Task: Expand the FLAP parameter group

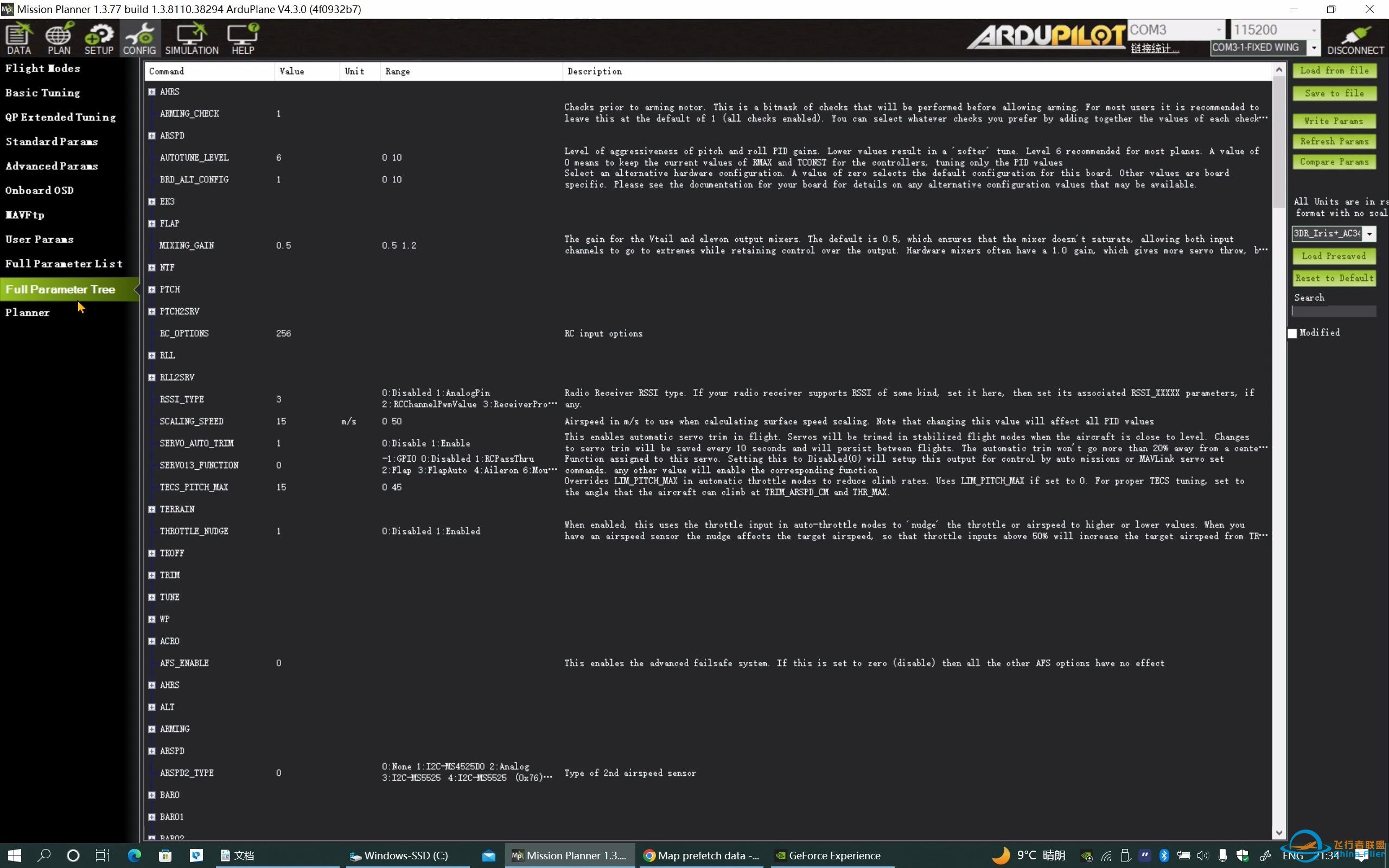Action: (151, 224)
